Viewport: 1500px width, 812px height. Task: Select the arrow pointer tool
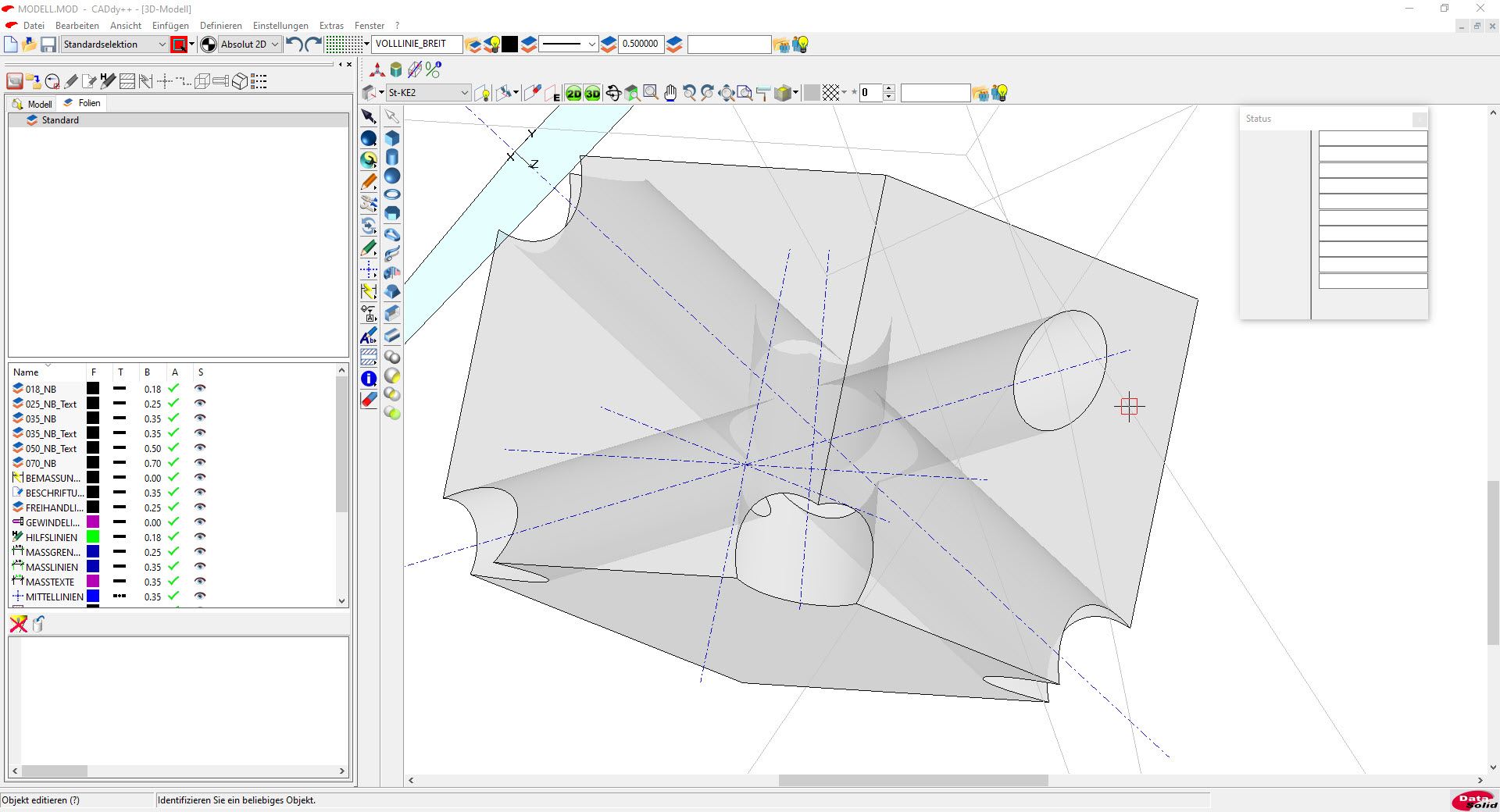pyautogui.click(x=369, y=117)
